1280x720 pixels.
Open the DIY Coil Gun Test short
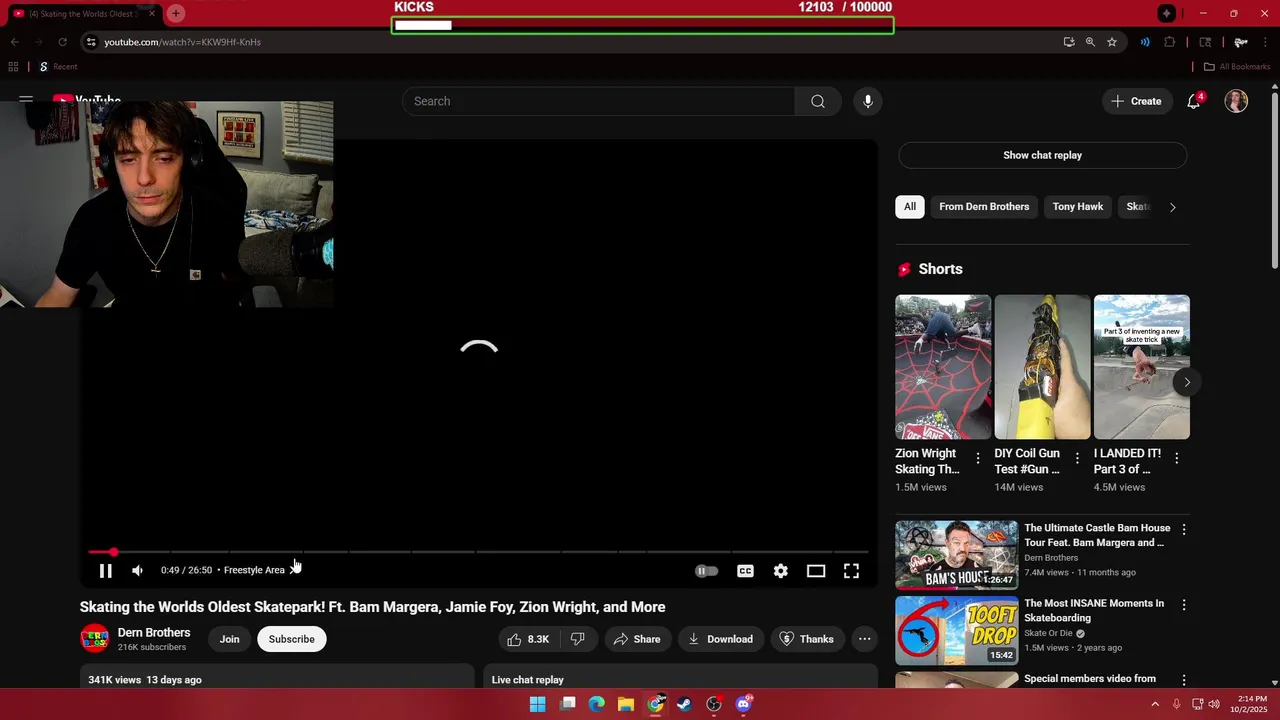[1042, 367]
